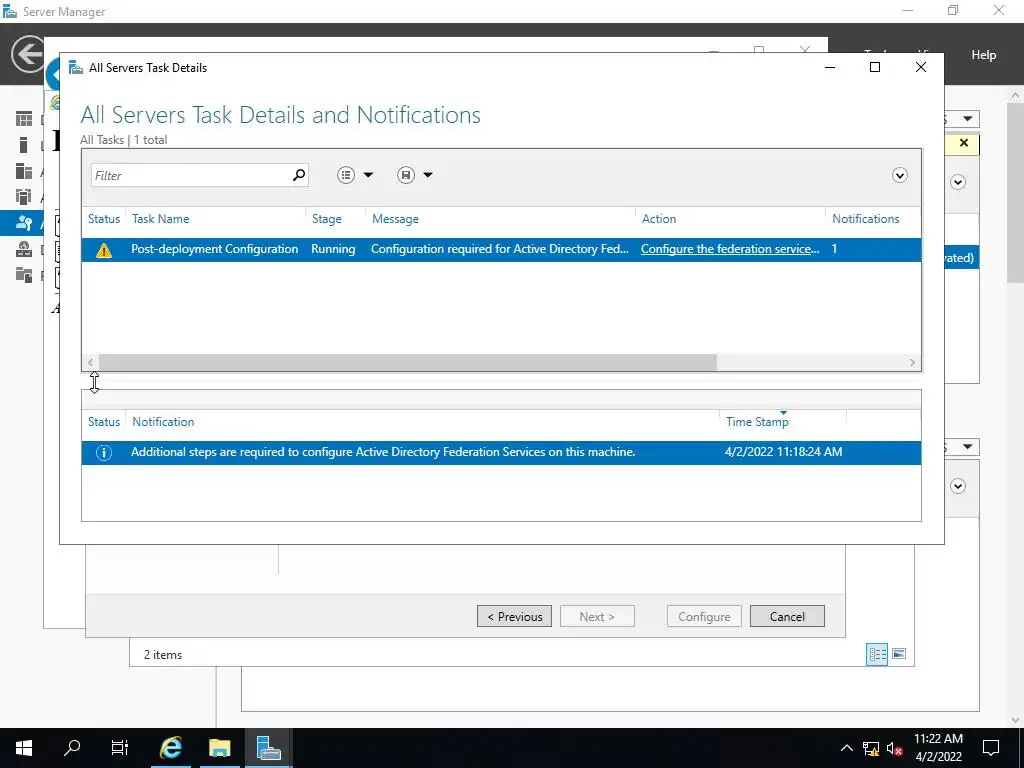Open File Explorer from the taskbar
Viewport: 1024px width, 768px height.
tap(219, 748)
